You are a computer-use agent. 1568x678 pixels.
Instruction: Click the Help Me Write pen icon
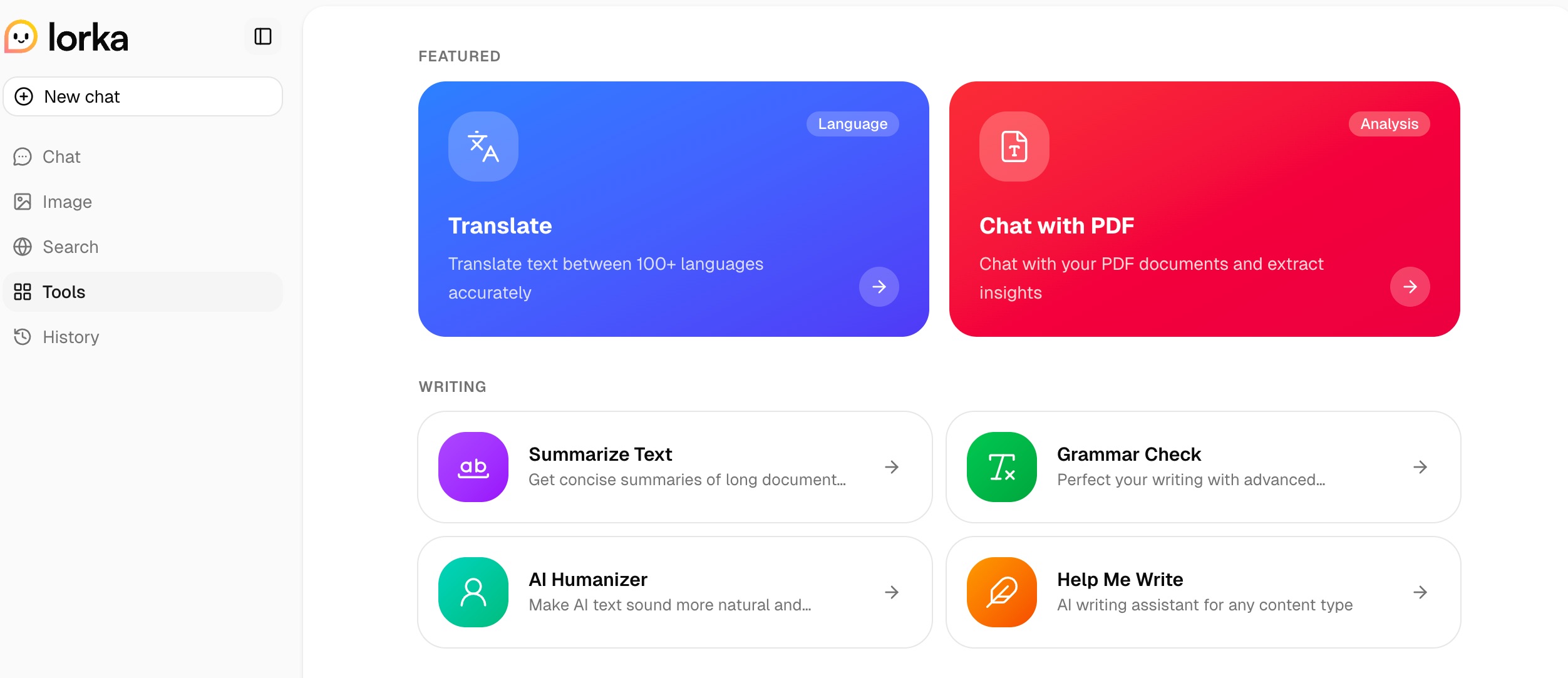(1001, 592)
